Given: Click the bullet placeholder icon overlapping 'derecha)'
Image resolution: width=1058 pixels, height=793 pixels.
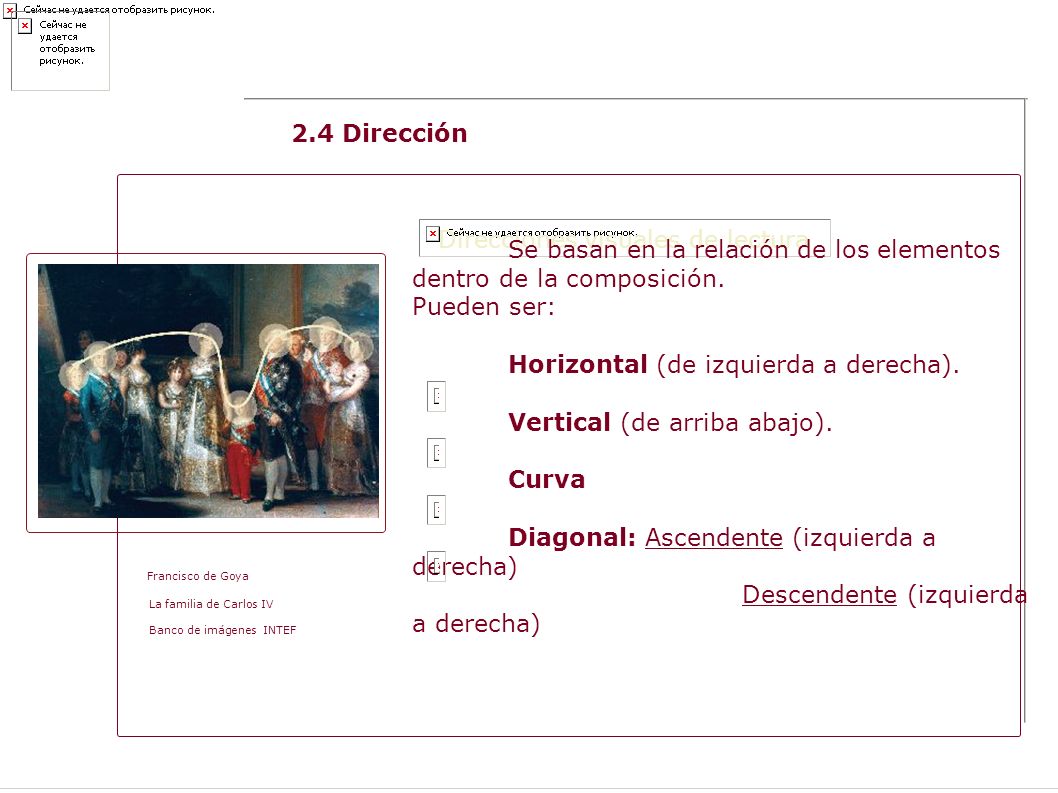Looking at the screenshot, I should [x=436, y=566].
